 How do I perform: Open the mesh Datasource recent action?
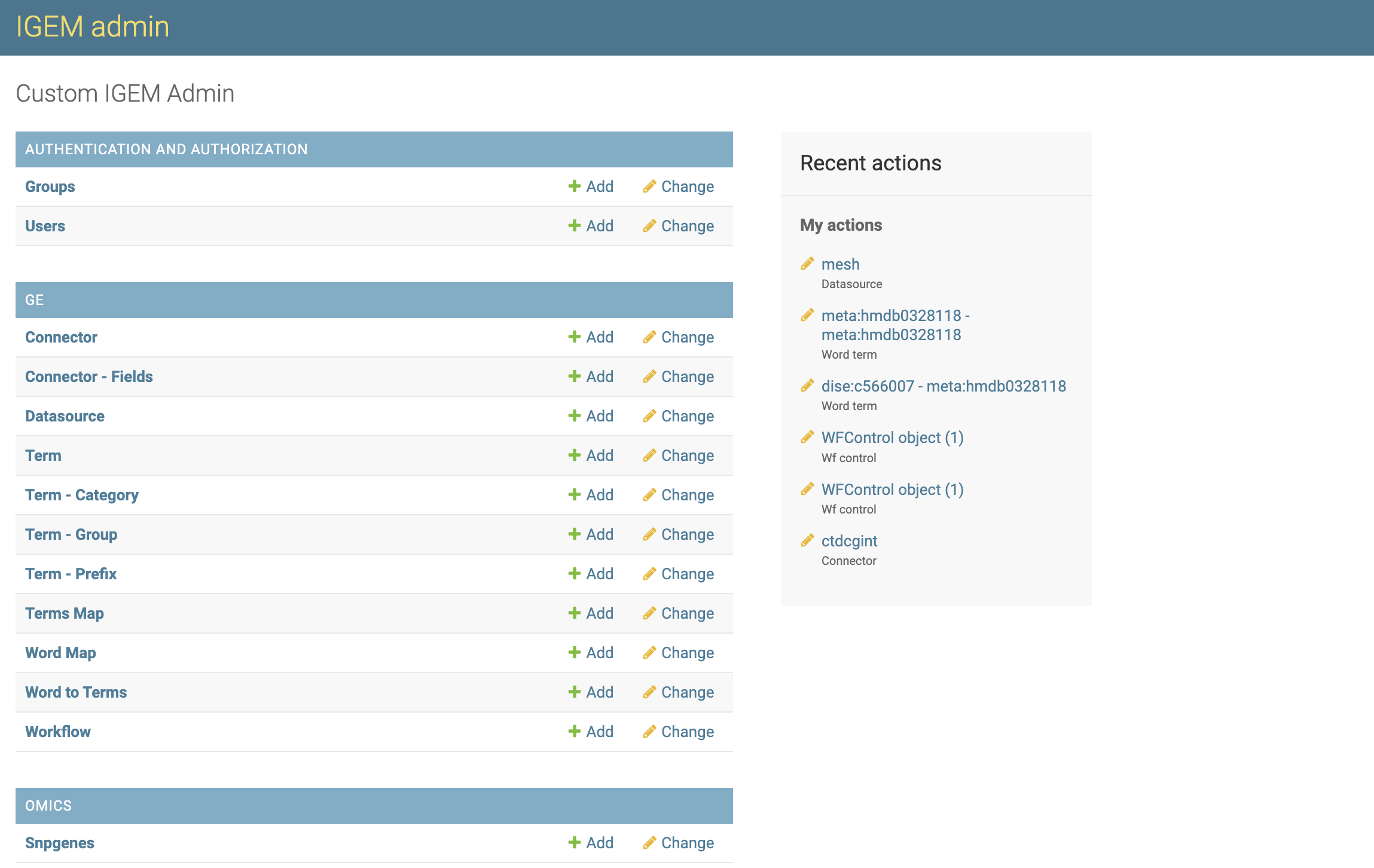coord(841,264)
